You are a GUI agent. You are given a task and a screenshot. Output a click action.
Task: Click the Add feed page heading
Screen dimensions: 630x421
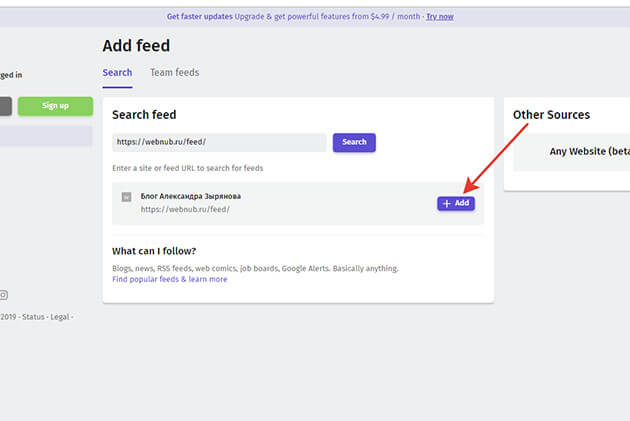136,46
